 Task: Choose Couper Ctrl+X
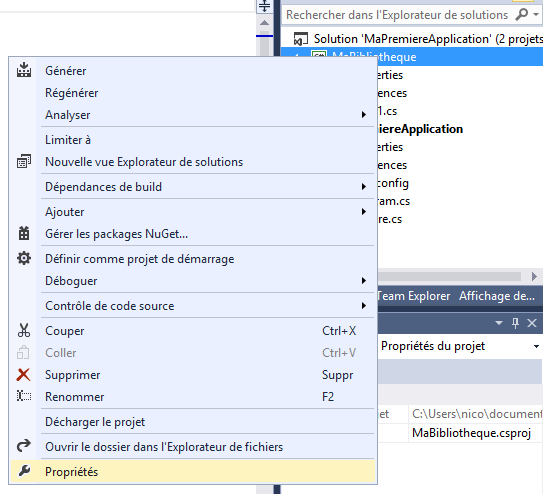point(194,331)
